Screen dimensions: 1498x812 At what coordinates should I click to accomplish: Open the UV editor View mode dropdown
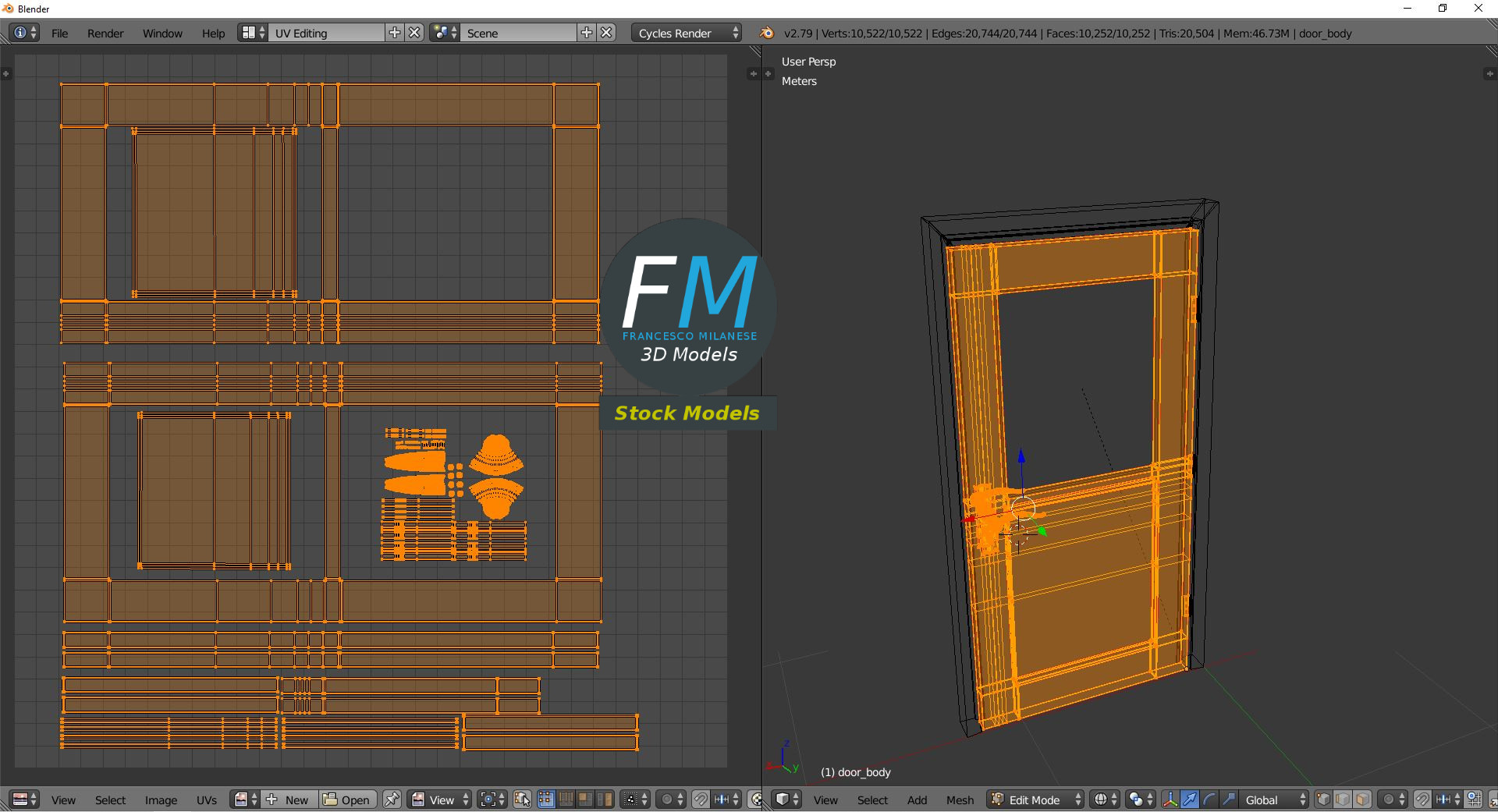[x=440, y=800]
